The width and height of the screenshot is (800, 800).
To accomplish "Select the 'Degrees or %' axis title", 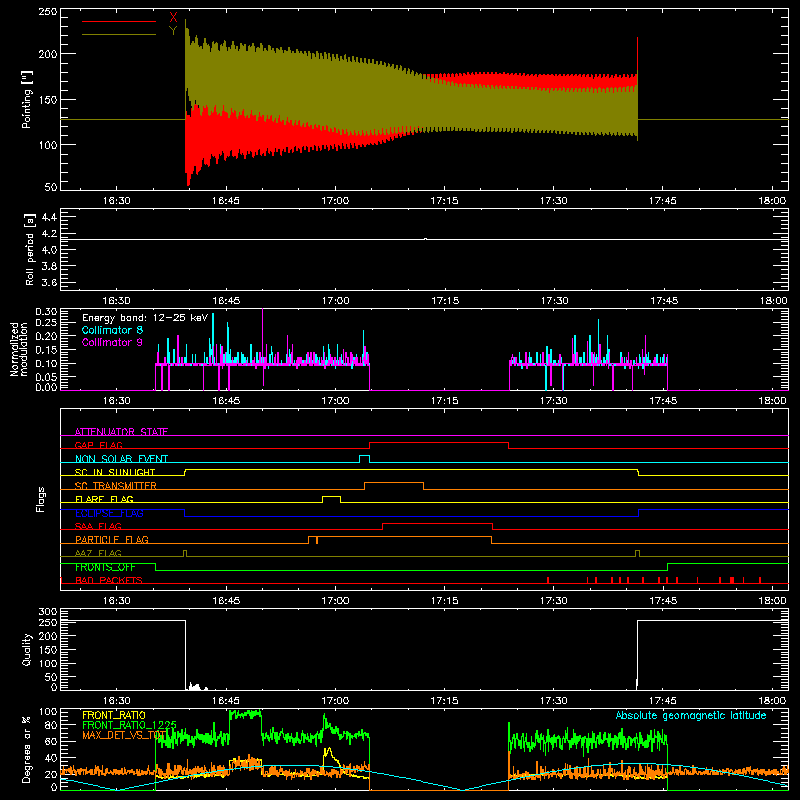I will 27,749.
